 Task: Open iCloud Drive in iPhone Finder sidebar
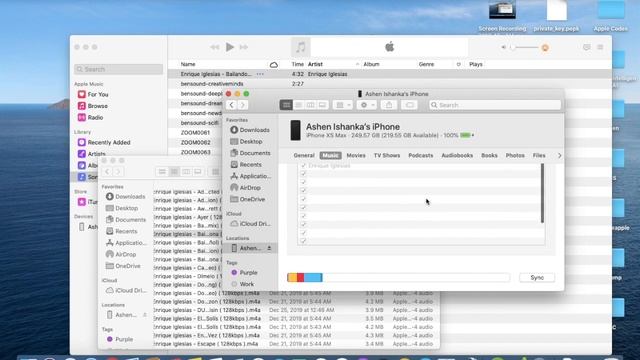tap(250, 224)
